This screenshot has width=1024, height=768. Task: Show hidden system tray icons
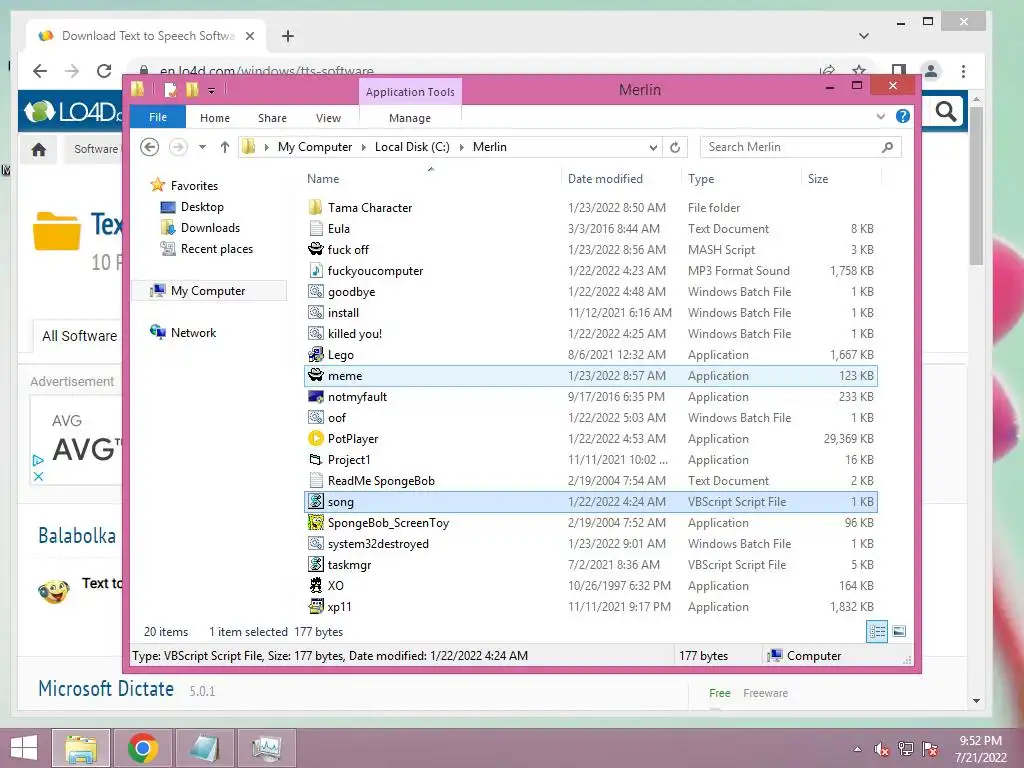[x=857, y=749]
